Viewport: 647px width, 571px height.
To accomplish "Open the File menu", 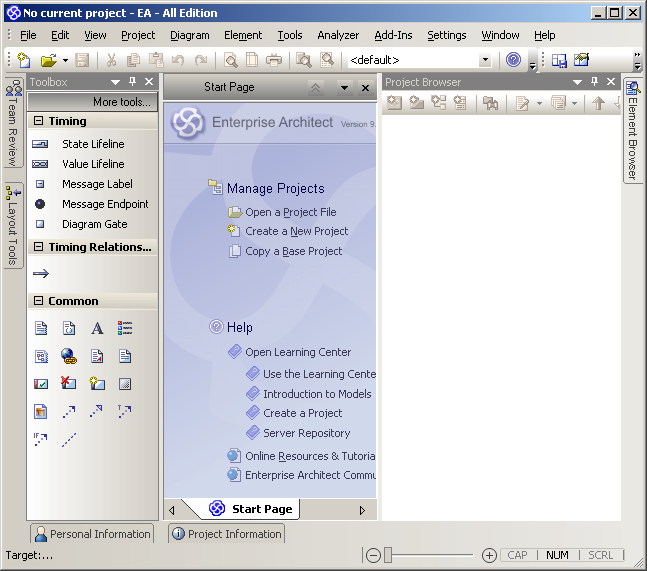I will (x=28, y=35).
